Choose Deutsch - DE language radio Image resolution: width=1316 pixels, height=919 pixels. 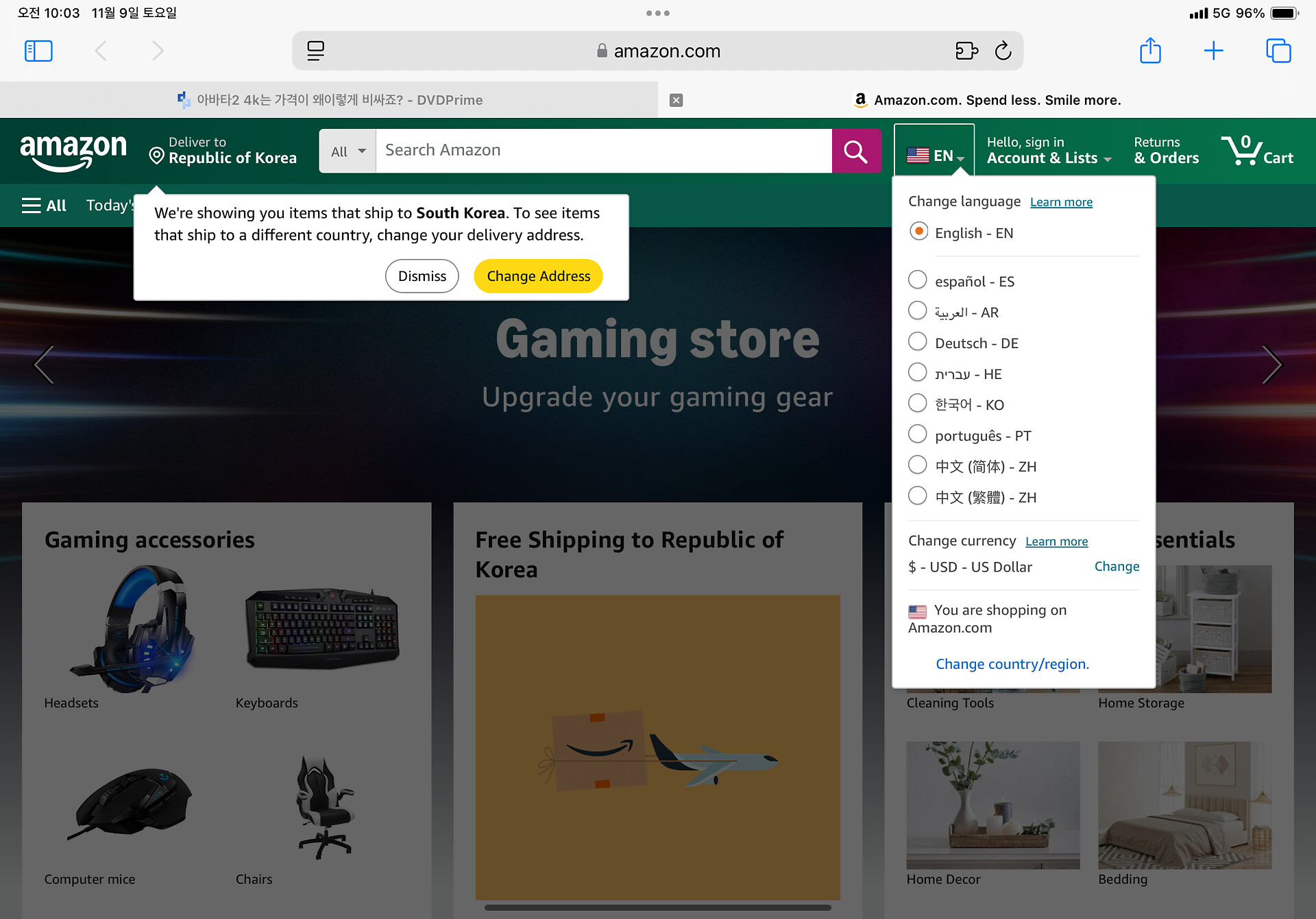pos(918,341)
